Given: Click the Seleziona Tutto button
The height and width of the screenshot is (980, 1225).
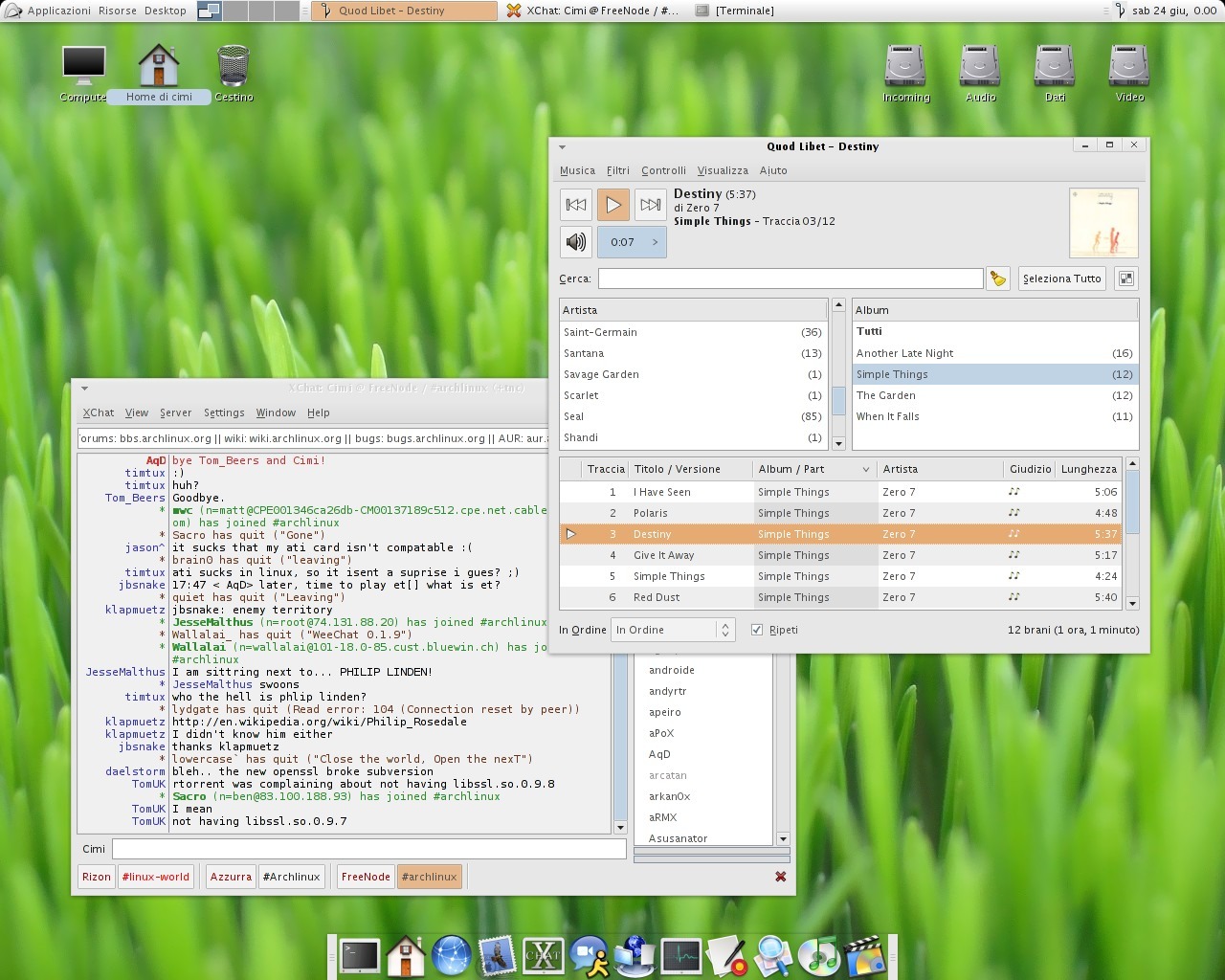Looking at the screenshot, I should coord(1062,278).
